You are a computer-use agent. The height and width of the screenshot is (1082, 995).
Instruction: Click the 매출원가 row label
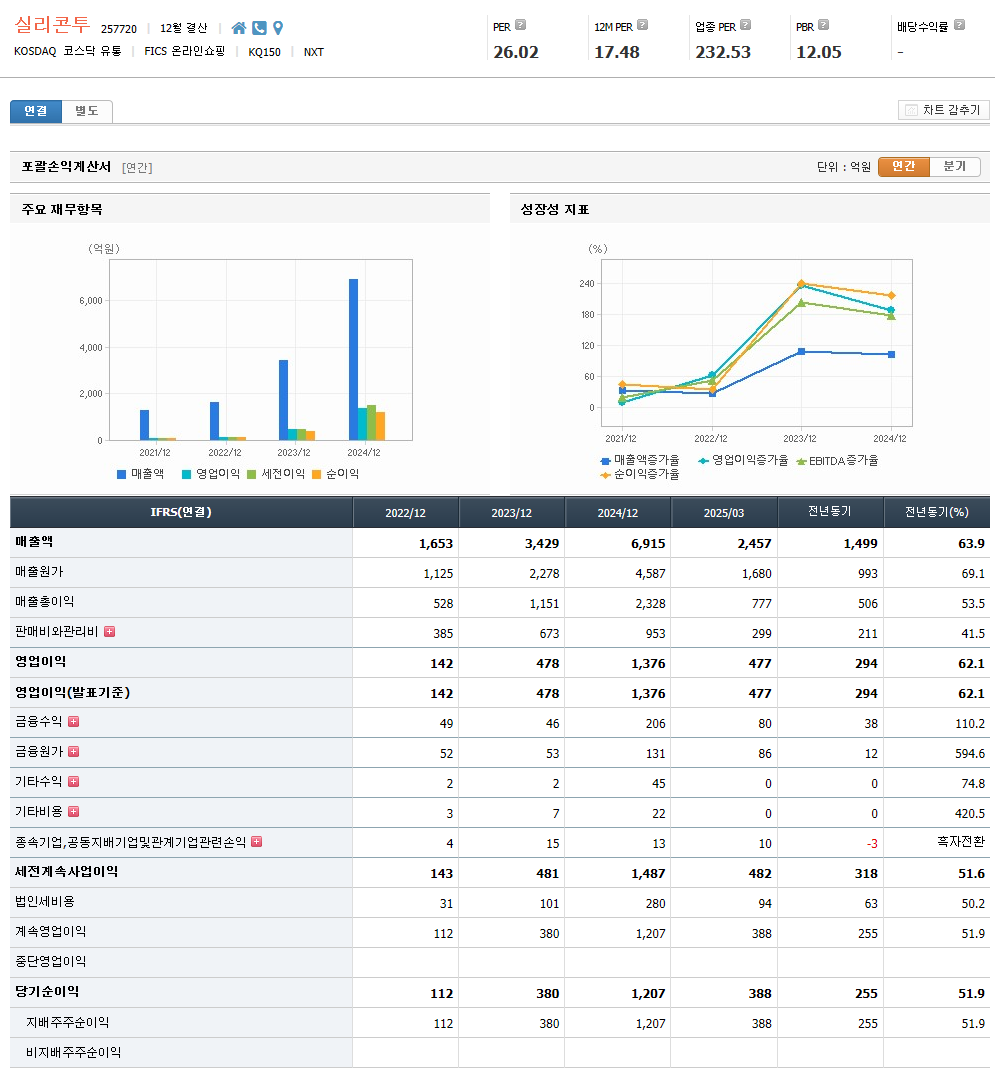tap(39, 572)
